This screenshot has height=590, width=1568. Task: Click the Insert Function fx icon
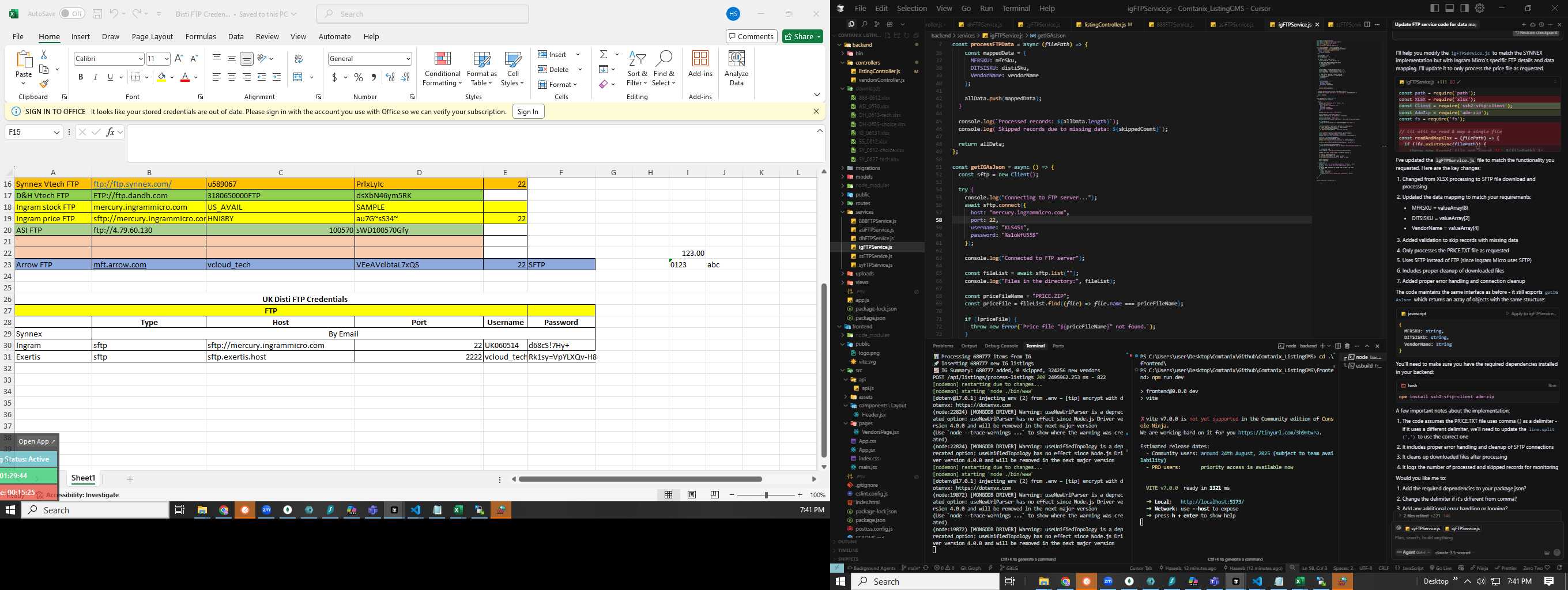pyautogui.click(x=110, y=132)
